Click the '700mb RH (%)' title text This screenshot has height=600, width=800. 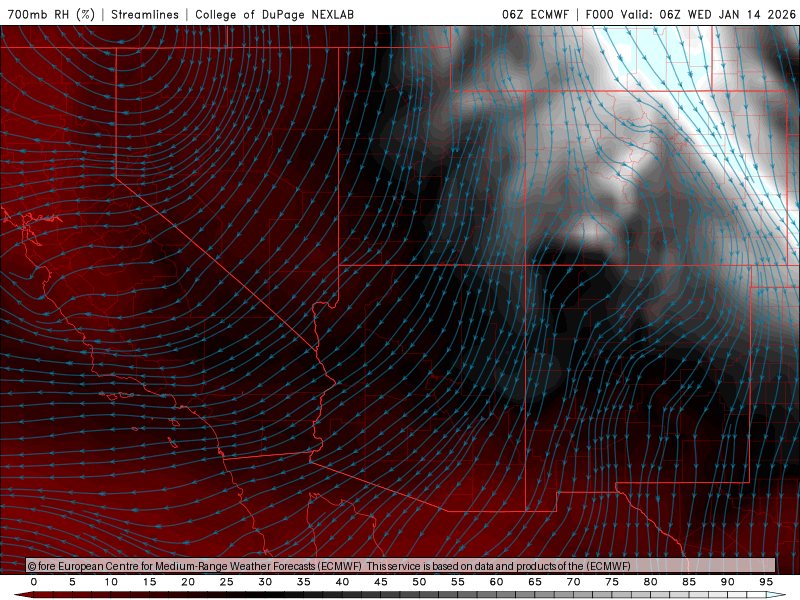pos(52,14)
